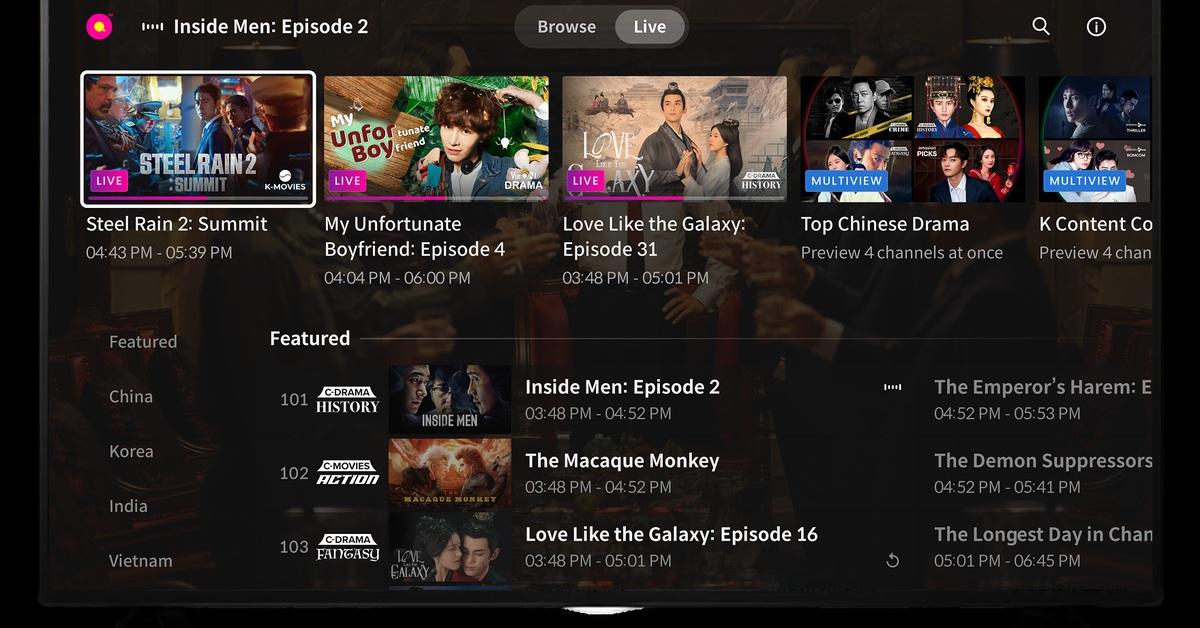Image resolution: width=1200 pixels, height=628 pixels.
Task: Open the My Unfortunate Boyfriend thumbnail
Action: point(436,139)
